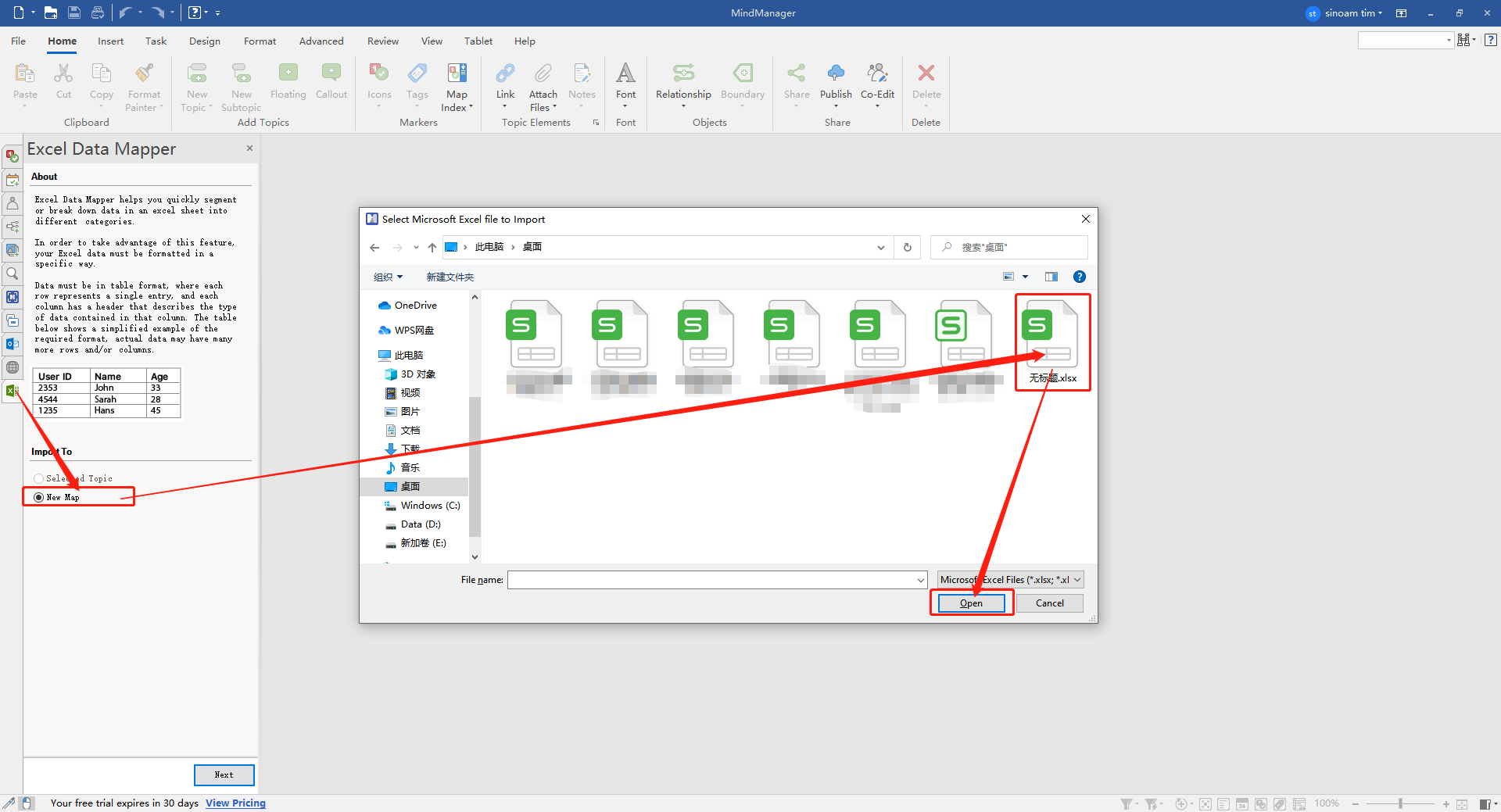Select the Relationship tool
The width and height of the screenshot is (1501, 812).
coord(682,84)
